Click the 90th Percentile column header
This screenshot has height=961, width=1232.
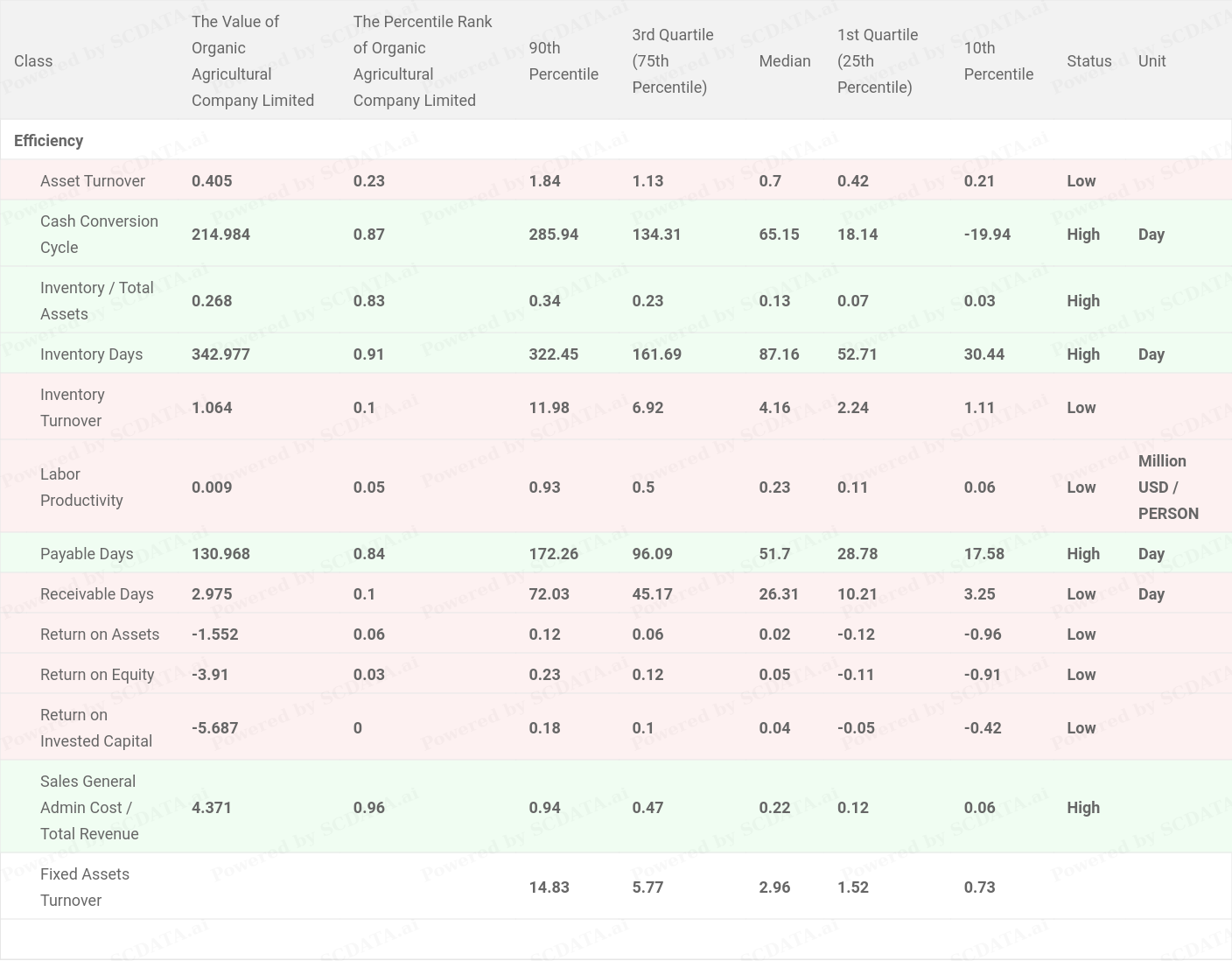pyautogui.click(x=563, y=60)
